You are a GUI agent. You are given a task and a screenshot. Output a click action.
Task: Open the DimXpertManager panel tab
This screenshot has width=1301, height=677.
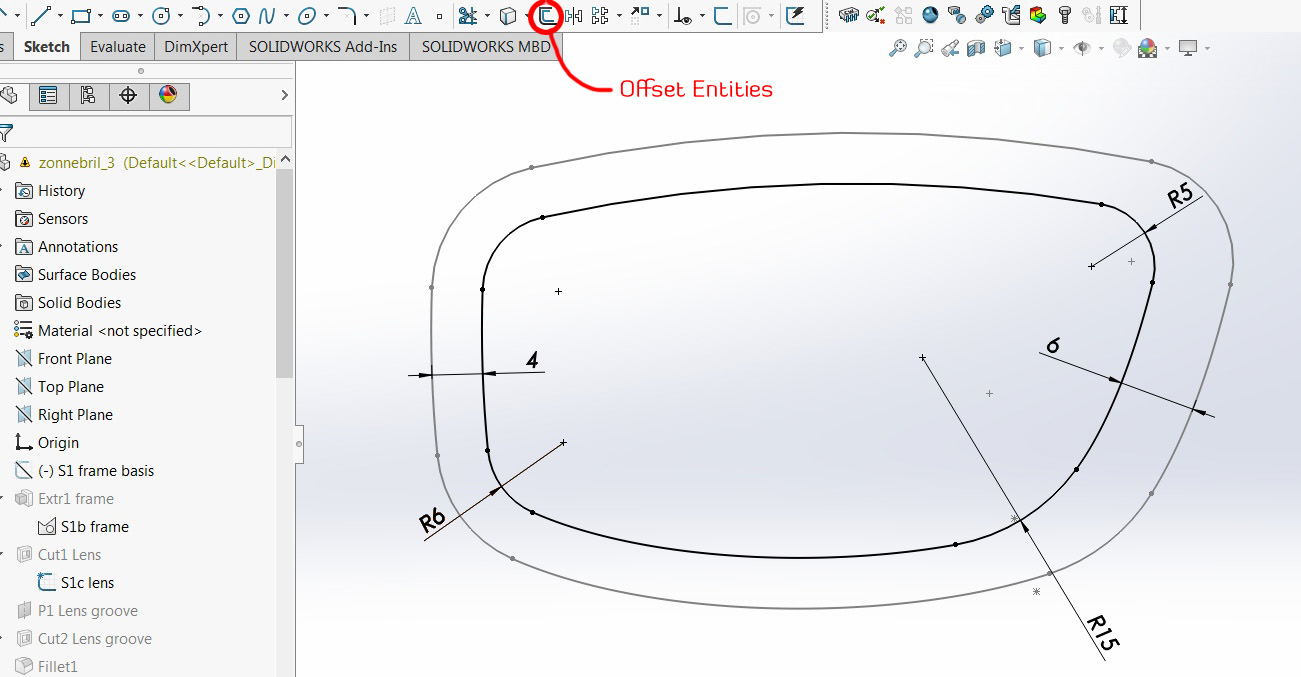point(128,96)
